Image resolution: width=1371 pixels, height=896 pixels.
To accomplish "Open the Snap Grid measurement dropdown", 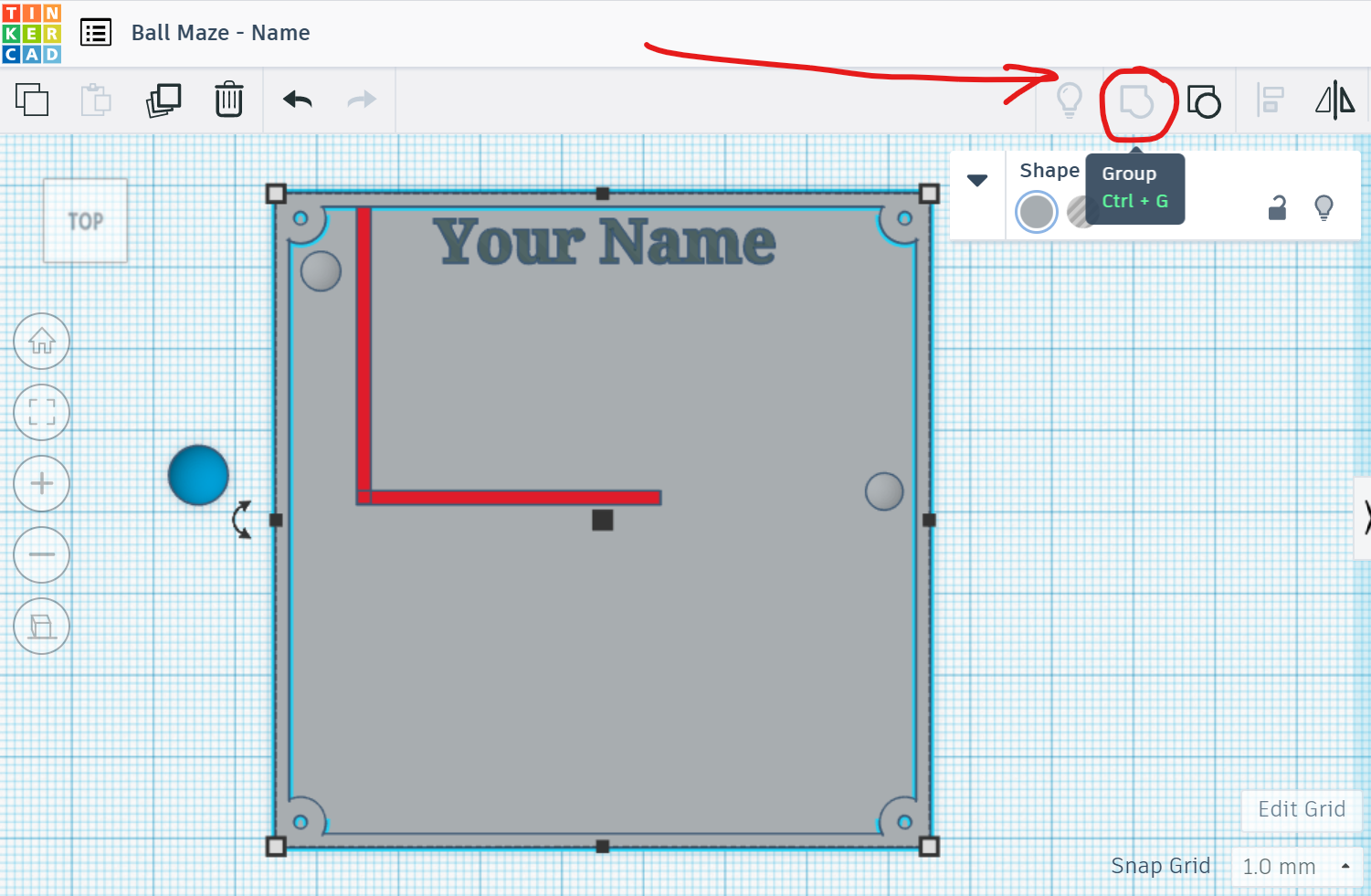I will coord(1297,866).
